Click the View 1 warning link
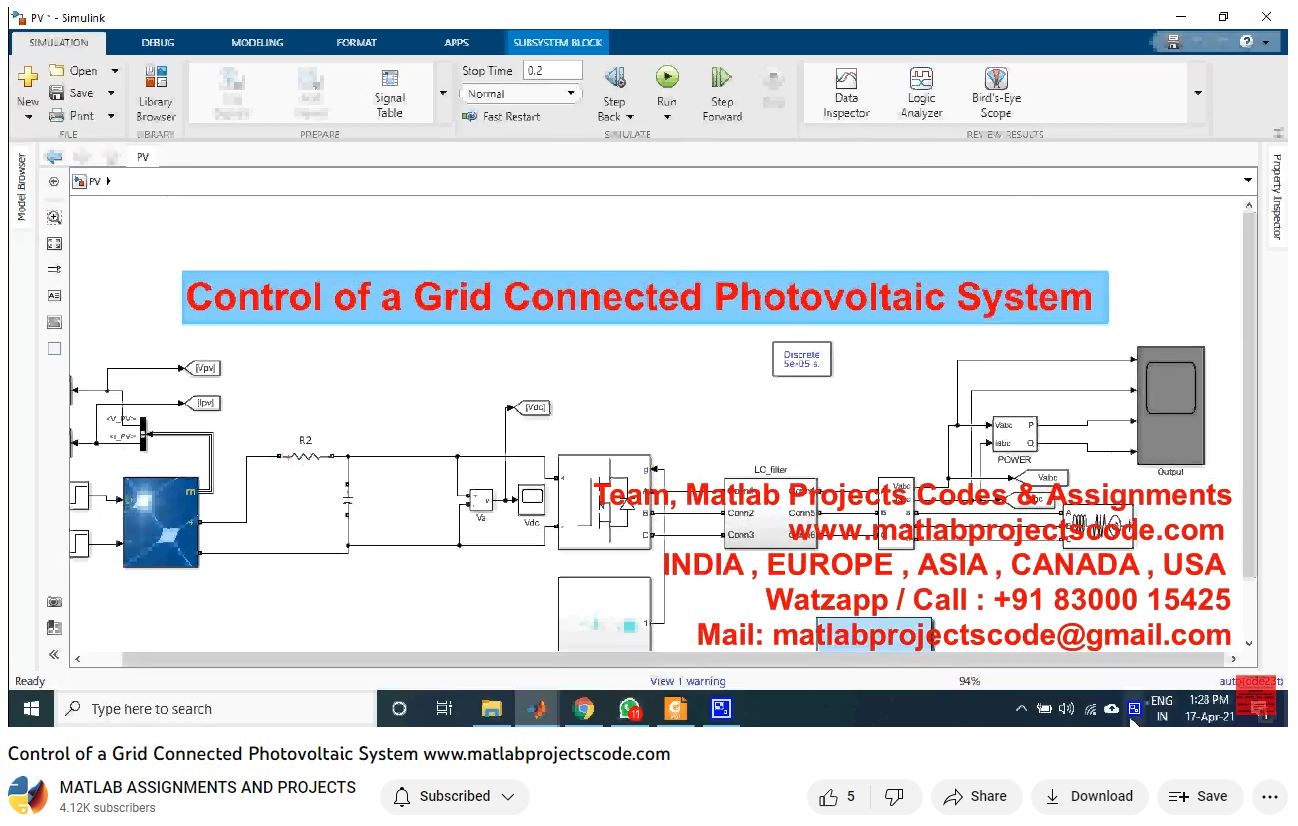1298x826 pixels. click(687, 681)
